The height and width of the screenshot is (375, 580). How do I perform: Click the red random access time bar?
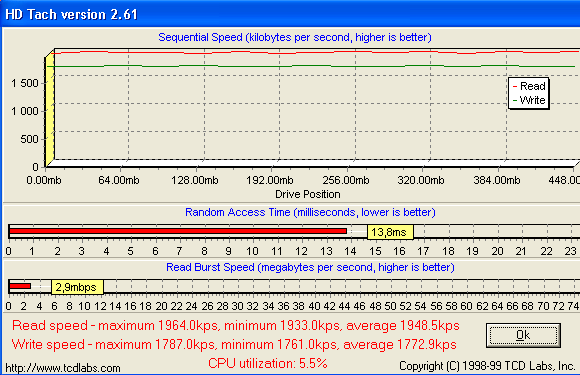point(178,231)
